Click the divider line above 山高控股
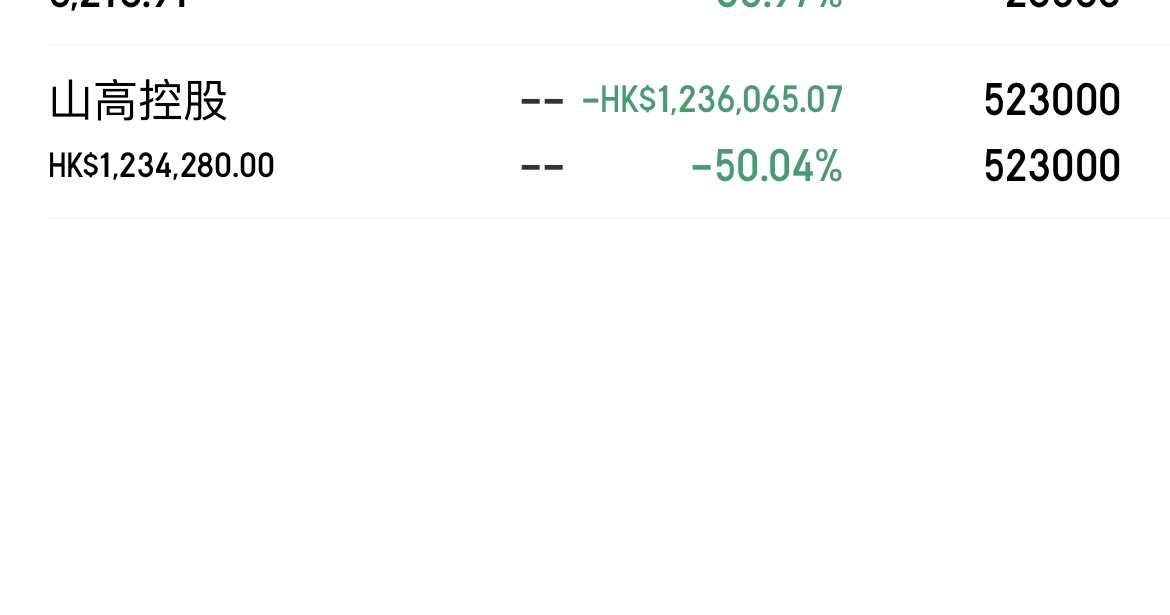 click(609, 44)
